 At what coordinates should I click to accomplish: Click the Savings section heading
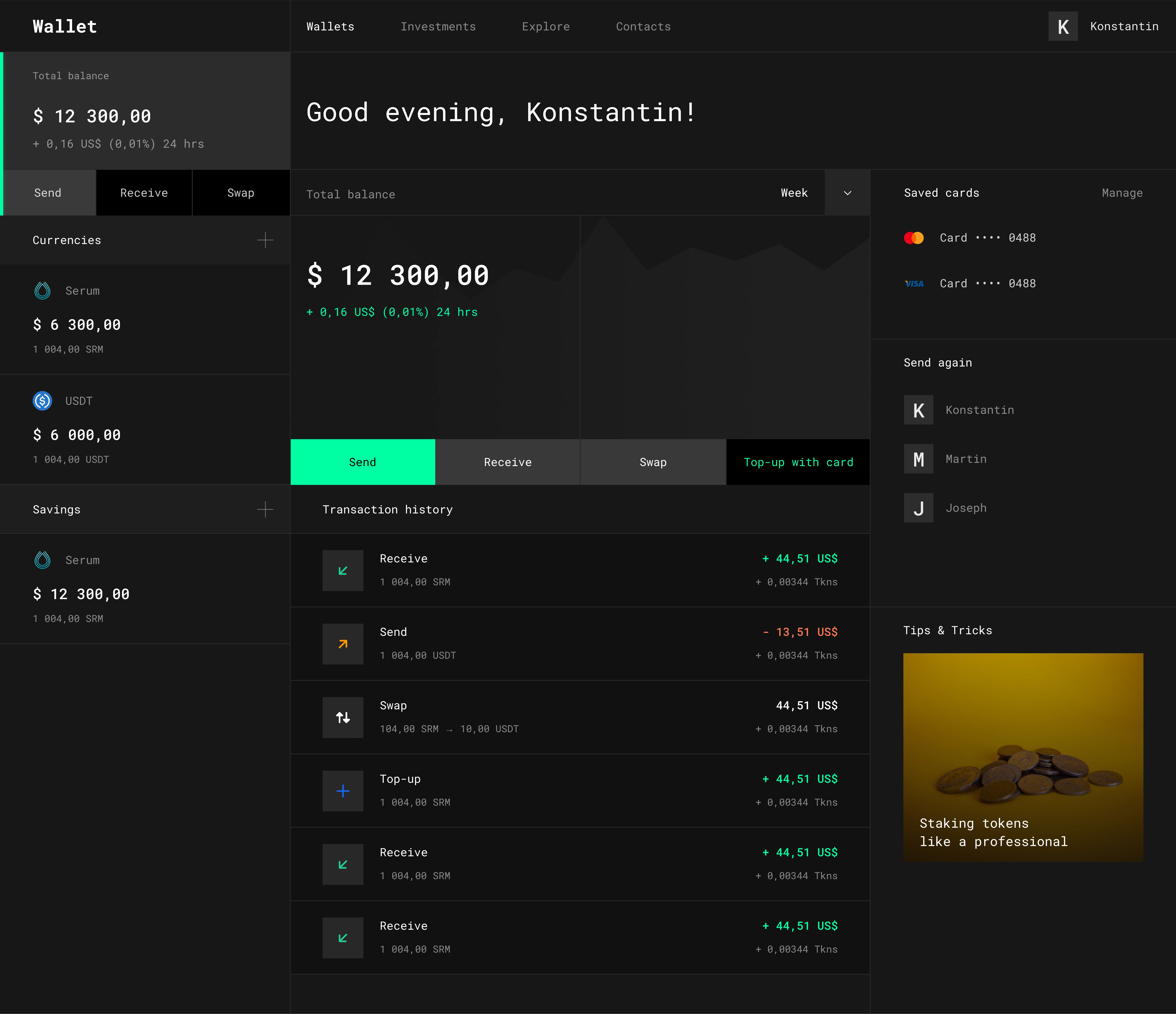pyautogui.click(x=57, y=510)
